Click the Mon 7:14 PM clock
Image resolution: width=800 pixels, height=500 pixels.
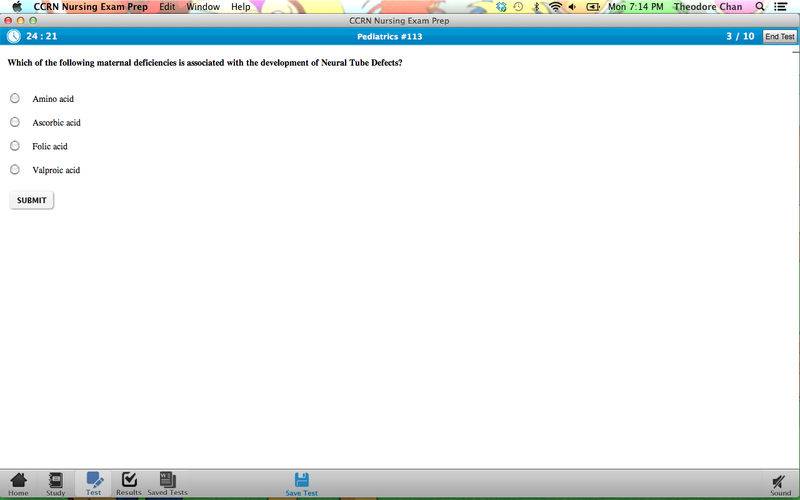[x=636, y=7]
